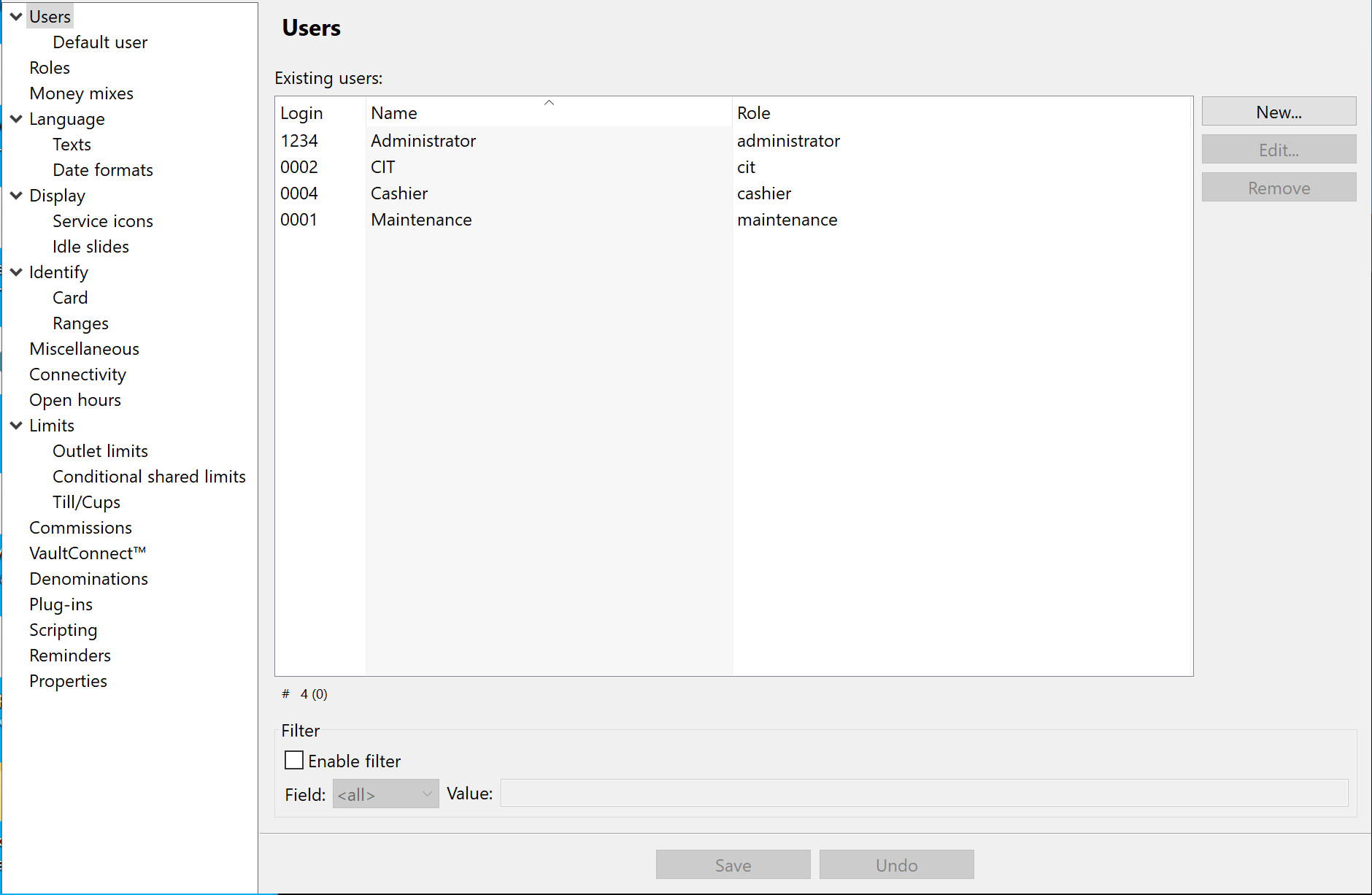This screenshot has width=1372, height=895.
Task: Click inside the filter Value field
Action: click(x=923, y=793)
